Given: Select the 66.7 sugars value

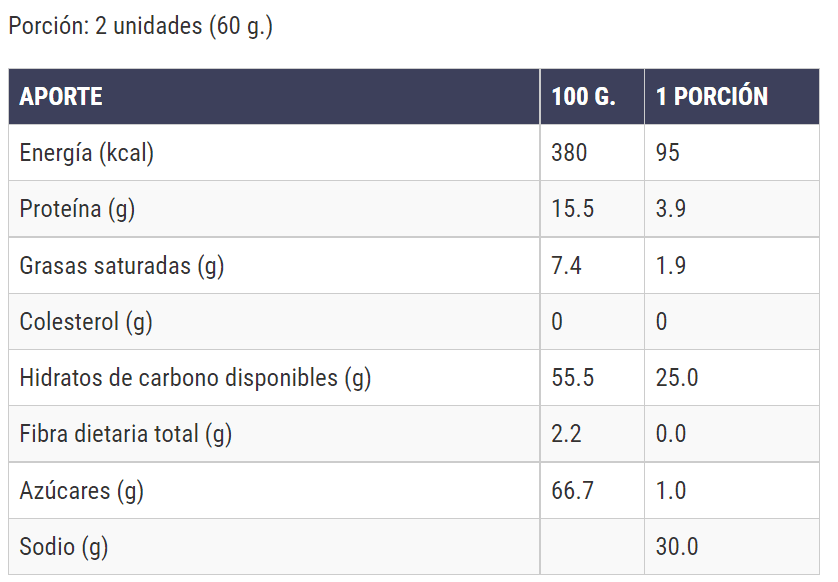Looking at the screenshot, I should pos(572,491).
